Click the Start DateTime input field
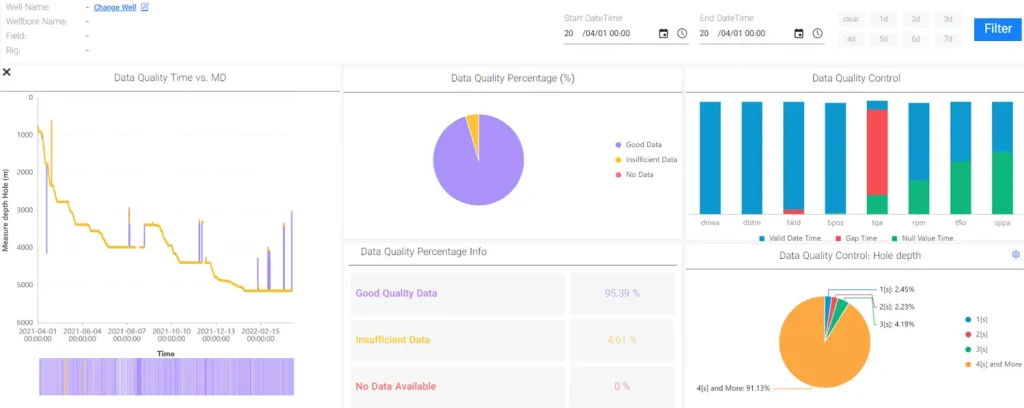 tap(608, 33)
